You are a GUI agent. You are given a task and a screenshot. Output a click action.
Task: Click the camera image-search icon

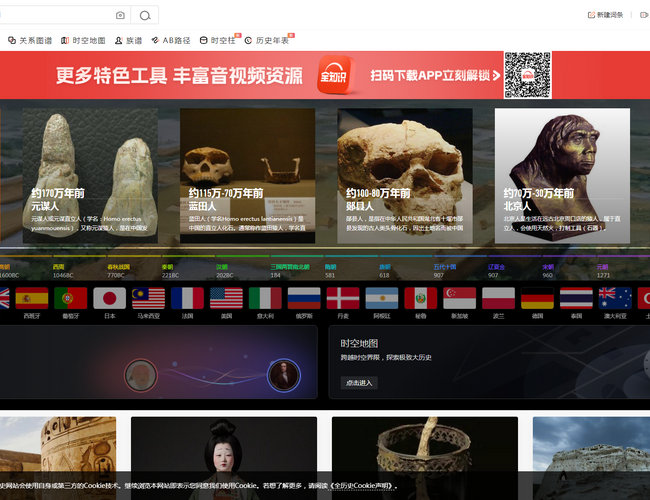pyautogui.click(x=120, y=15)
